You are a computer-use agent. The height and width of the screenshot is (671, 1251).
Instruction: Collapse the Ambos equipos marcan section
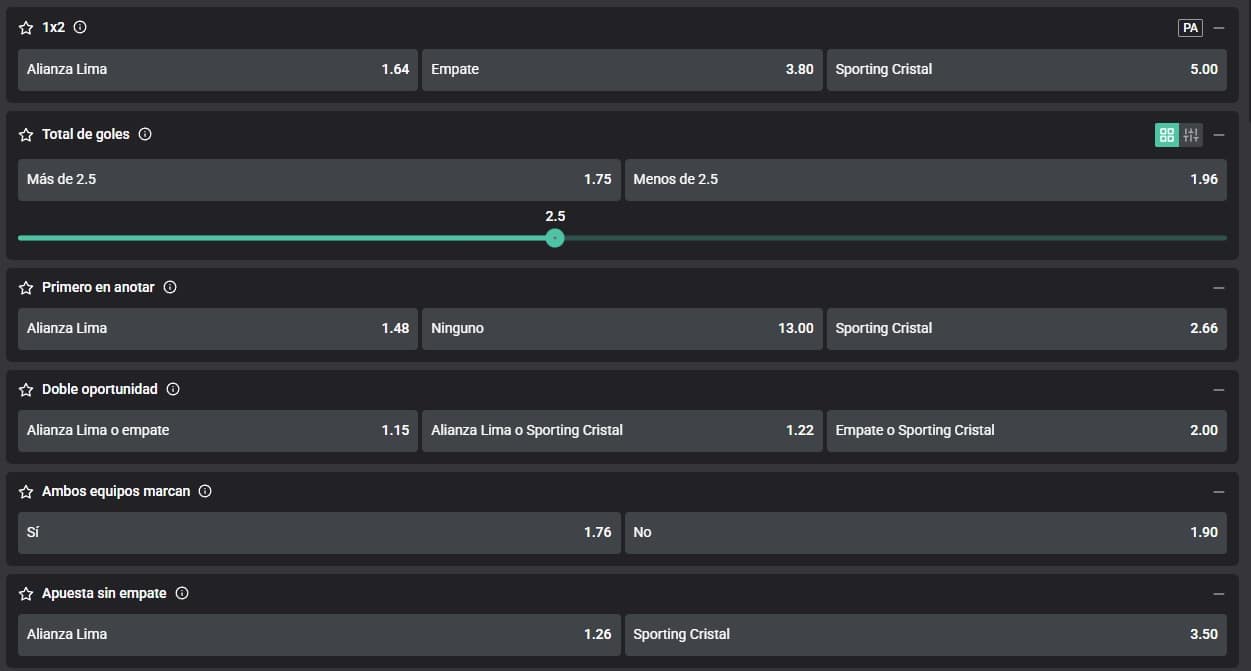point(1218,491)
